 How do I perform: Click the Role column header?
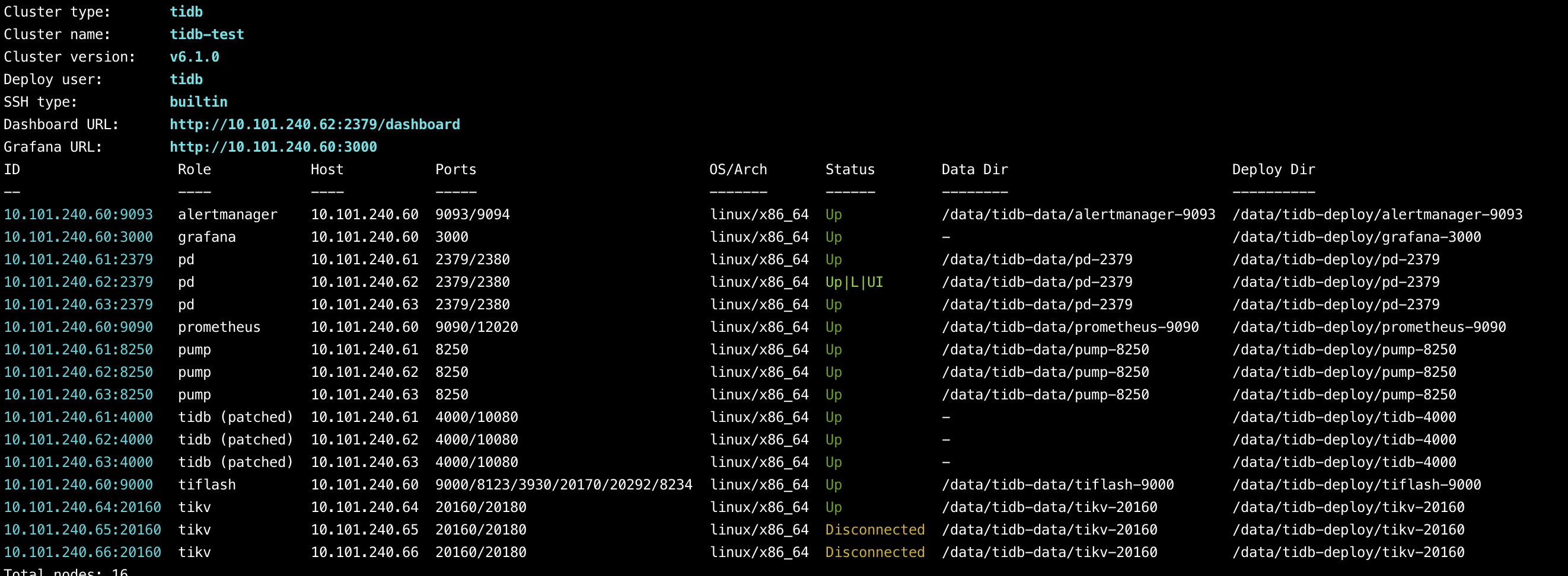pyautogui.click(x=194, y=169)
